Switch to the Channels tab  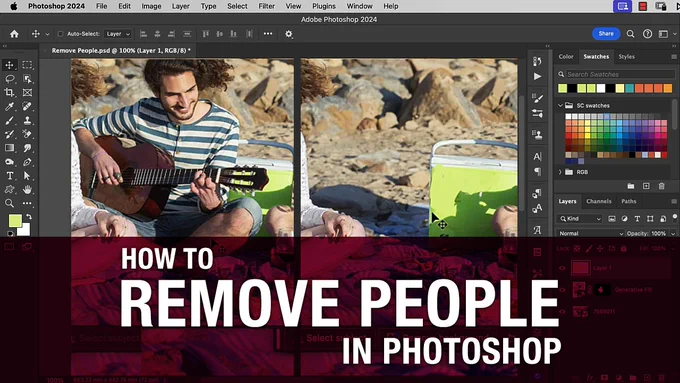pyautogui.click(x=598, y=201)
